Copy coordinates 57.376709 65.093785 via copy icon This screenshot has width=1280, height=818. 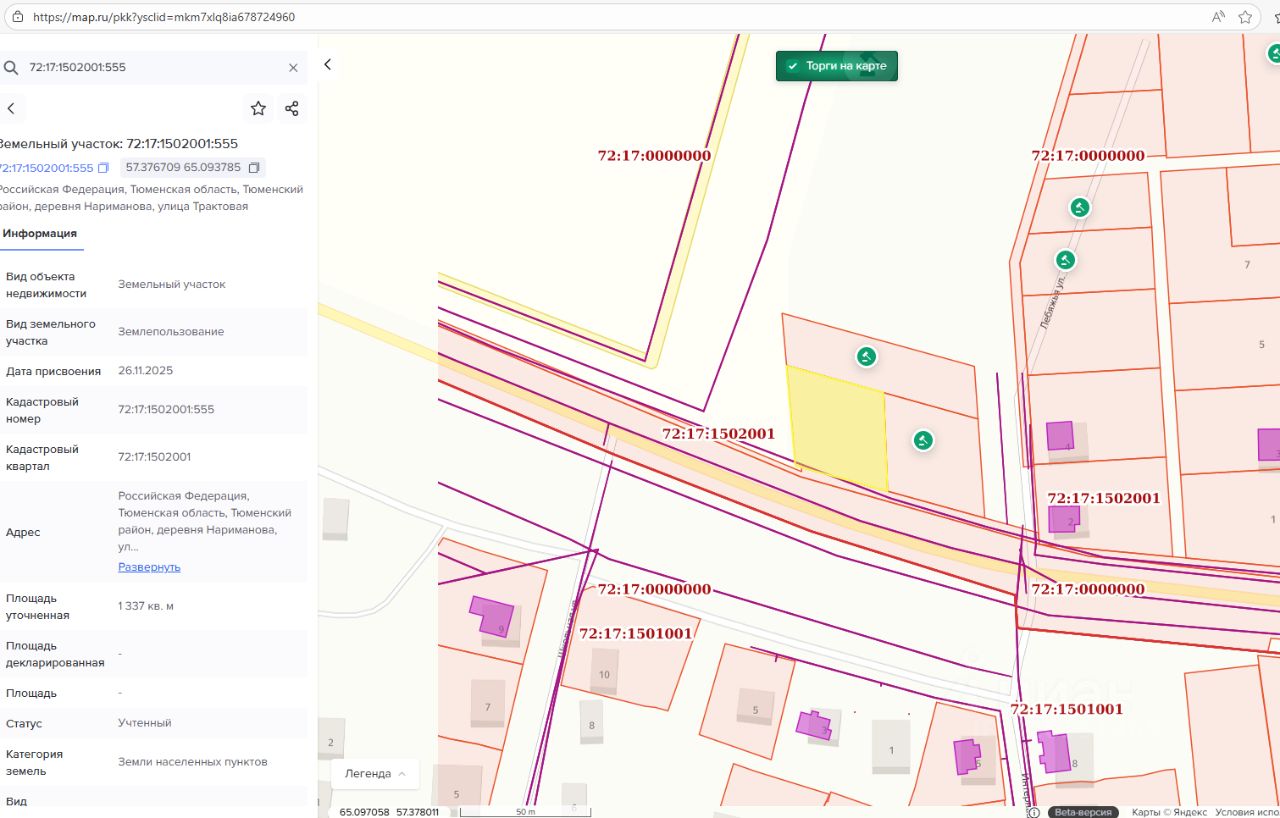(254, 168)
